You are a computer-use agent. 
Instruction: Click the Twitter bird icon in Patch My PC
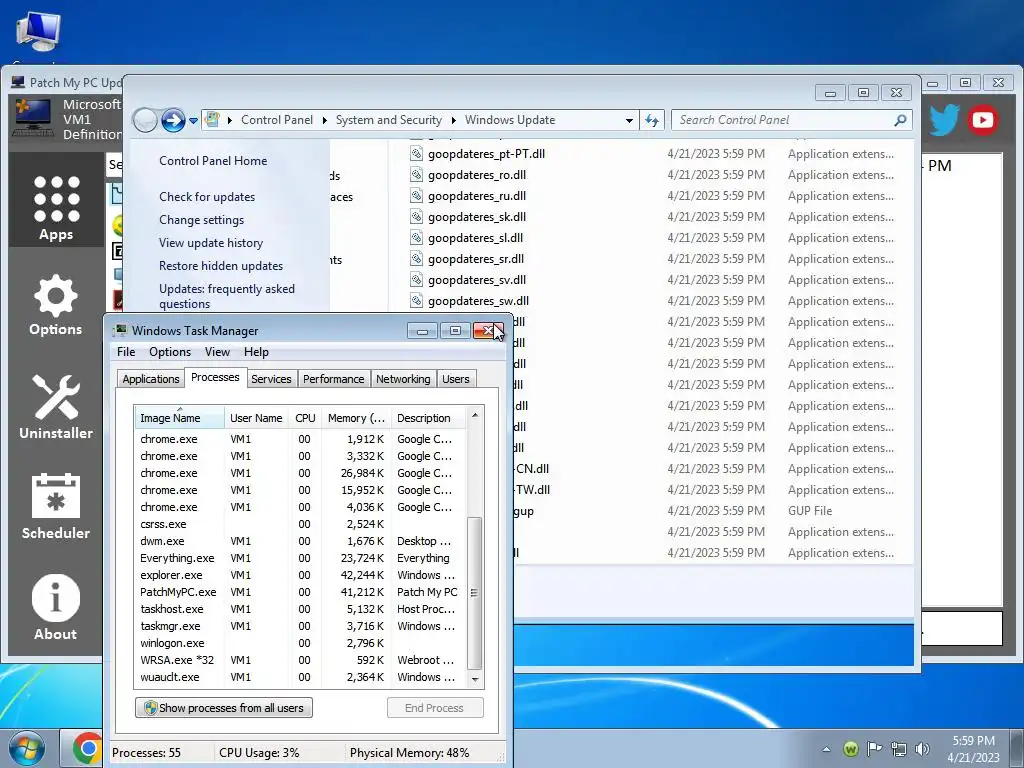(944, 120)
